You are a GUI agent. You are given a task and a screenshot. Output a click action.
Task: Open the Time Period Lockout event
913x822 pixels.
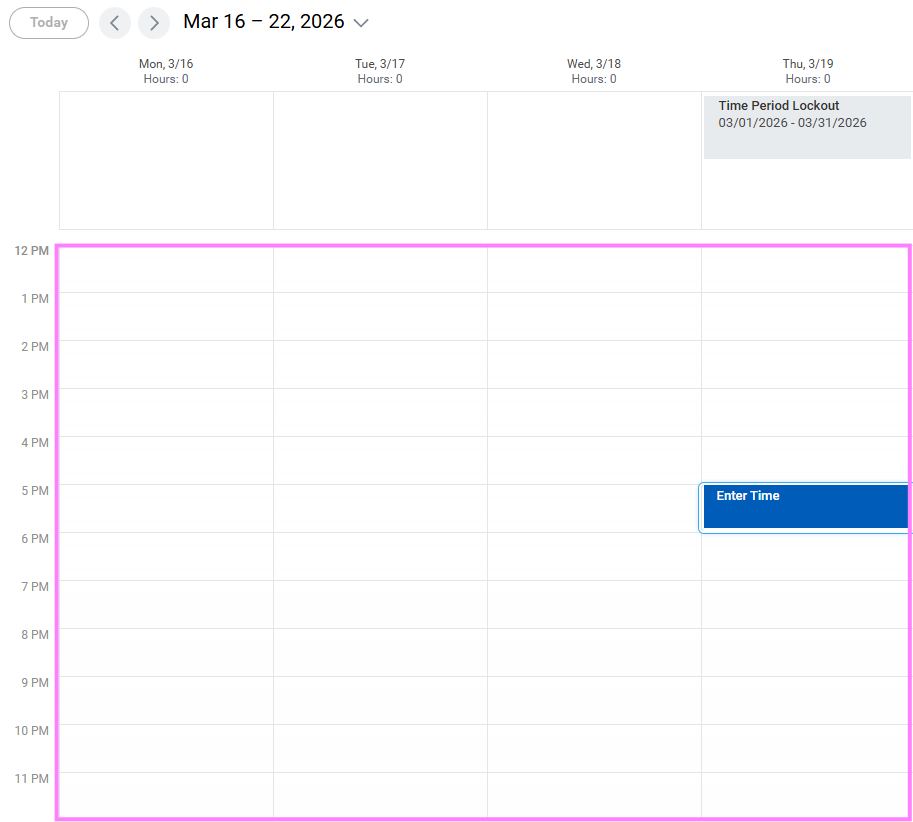(806, 125)
